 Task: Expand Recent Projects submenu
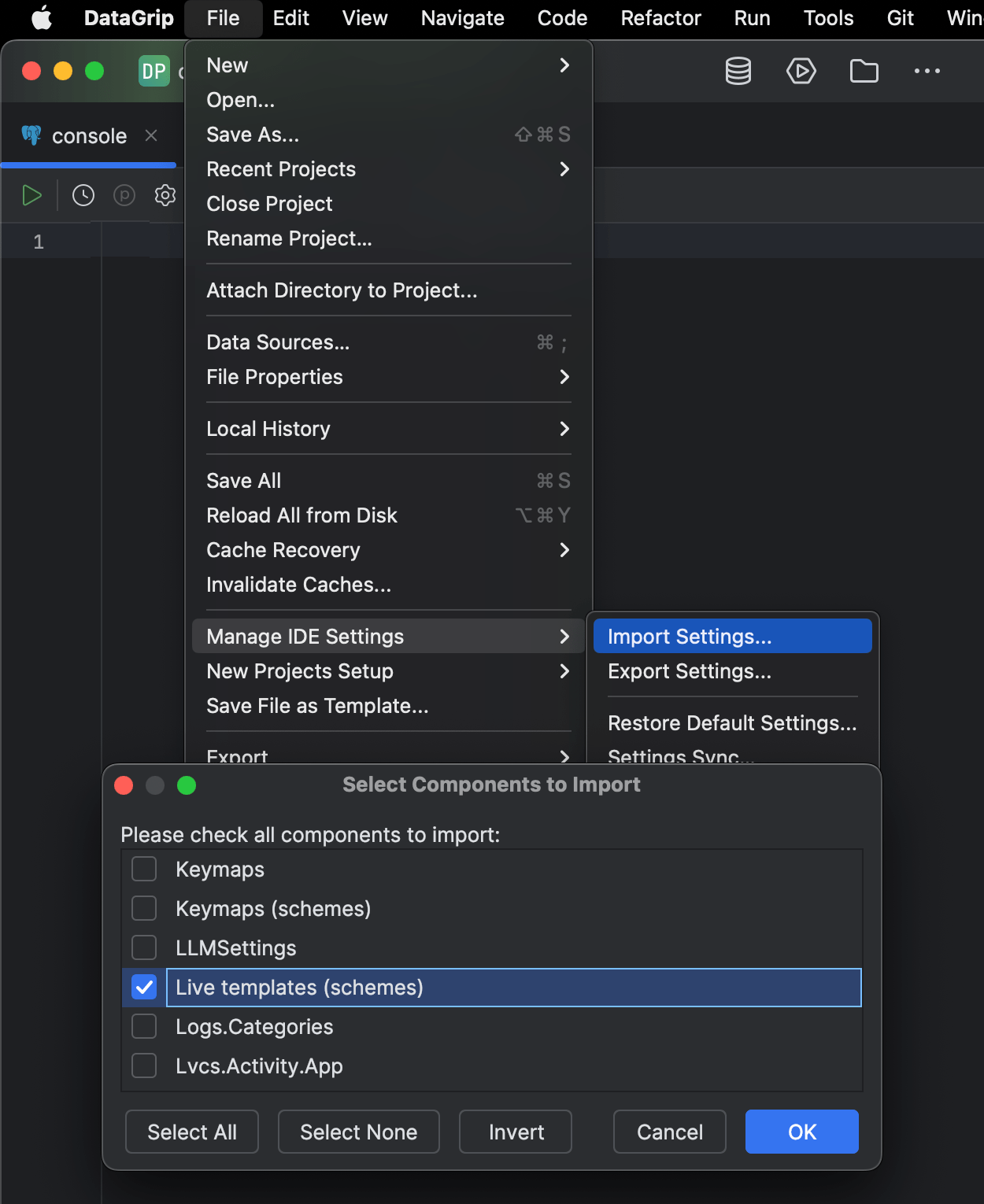pyautogui.click(x=564, y=169)
